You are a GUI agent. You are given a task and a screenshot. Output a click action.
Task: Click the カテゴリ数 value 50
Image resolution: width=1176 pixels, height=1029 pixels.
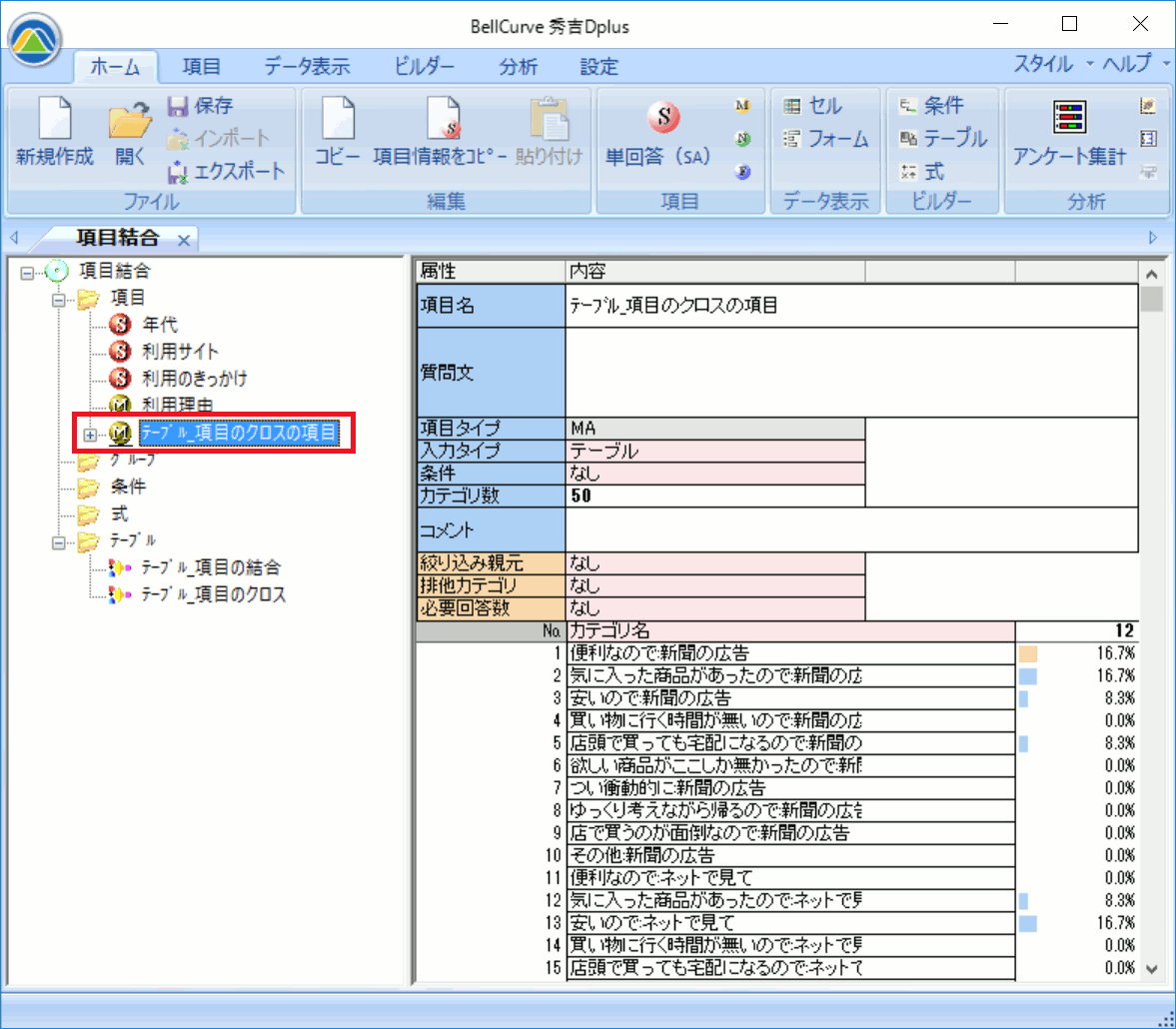tap(714, 496)
